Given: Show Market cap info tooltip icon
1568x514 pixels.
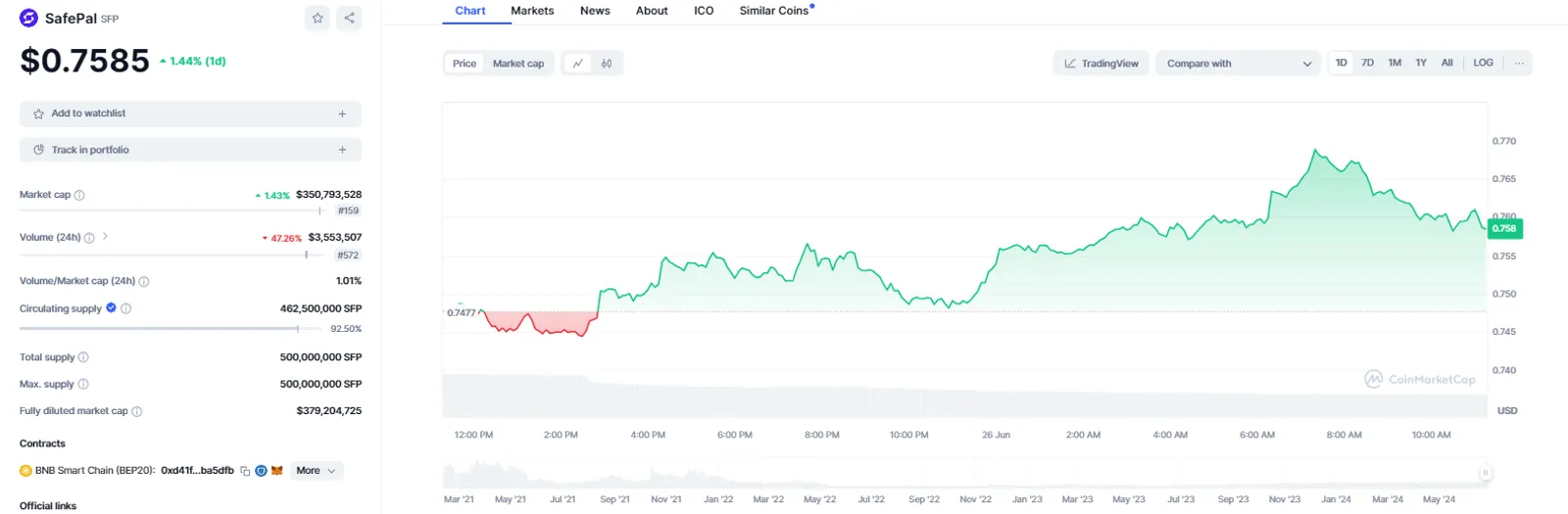Looking at the screenshot, I should (x=79, y=195).
